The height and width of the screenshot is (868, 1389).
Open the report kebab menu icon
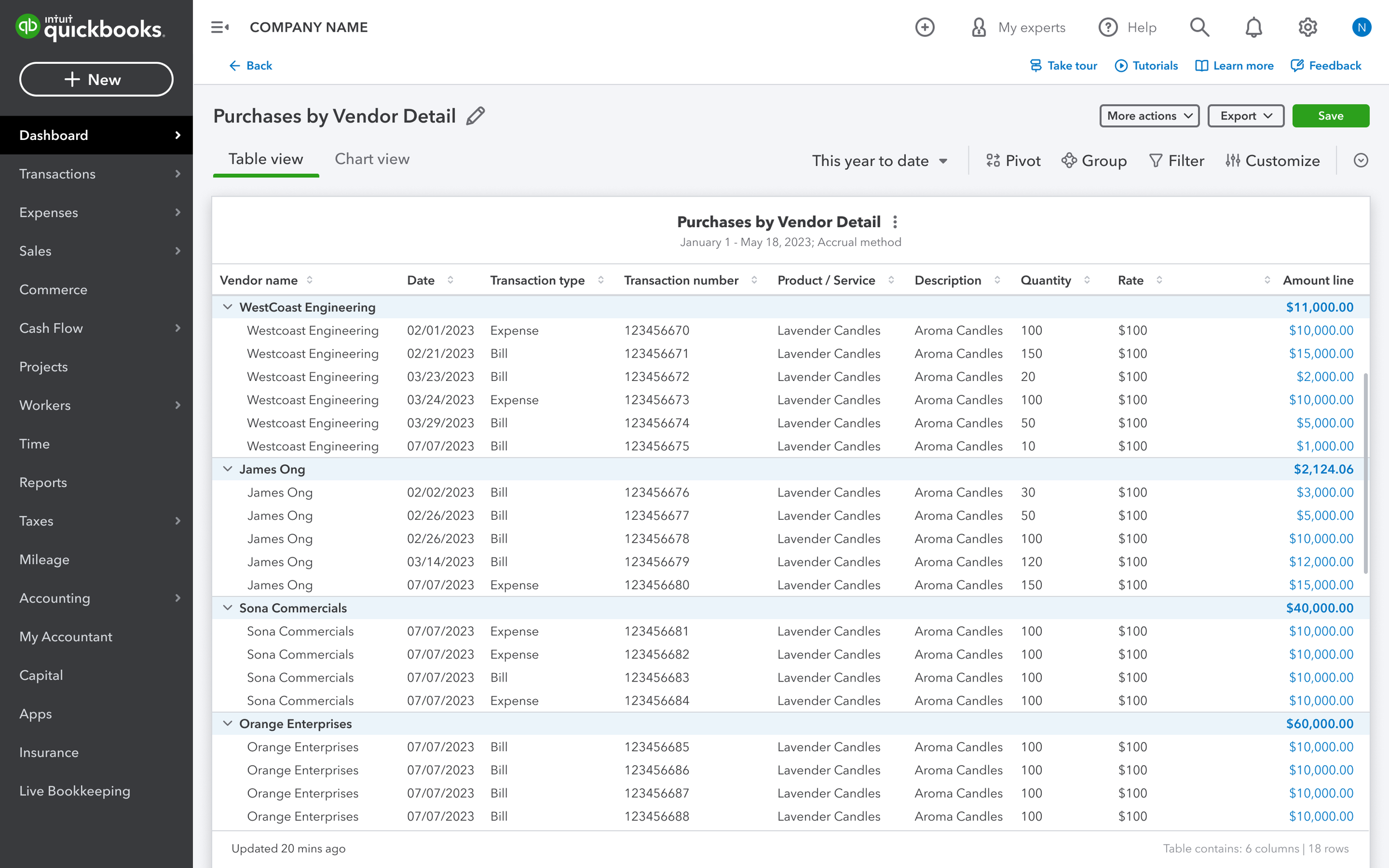[x=895, y=222]
